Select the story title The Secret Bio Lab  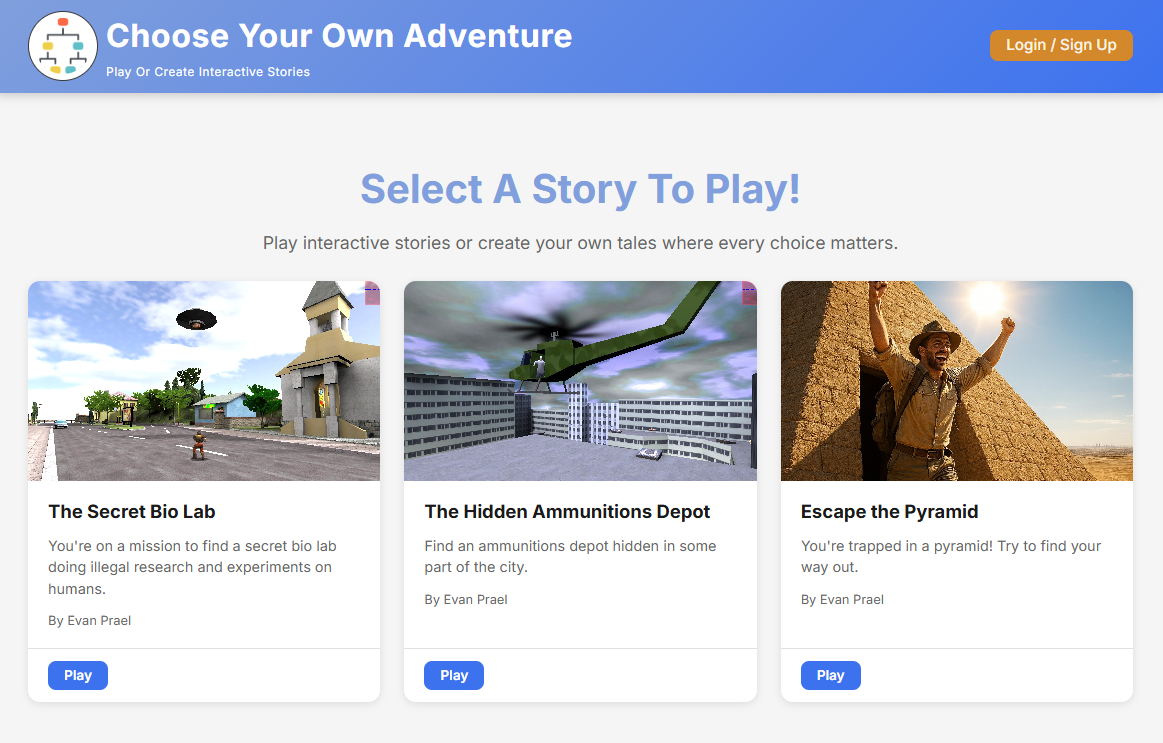click(x=131, y=511)
